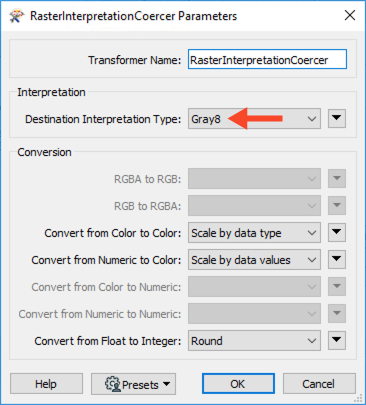Open arrow menu beside Convert from Numeric to Color
The width and height of the screenshot is (366, 405).
(337, 259)
